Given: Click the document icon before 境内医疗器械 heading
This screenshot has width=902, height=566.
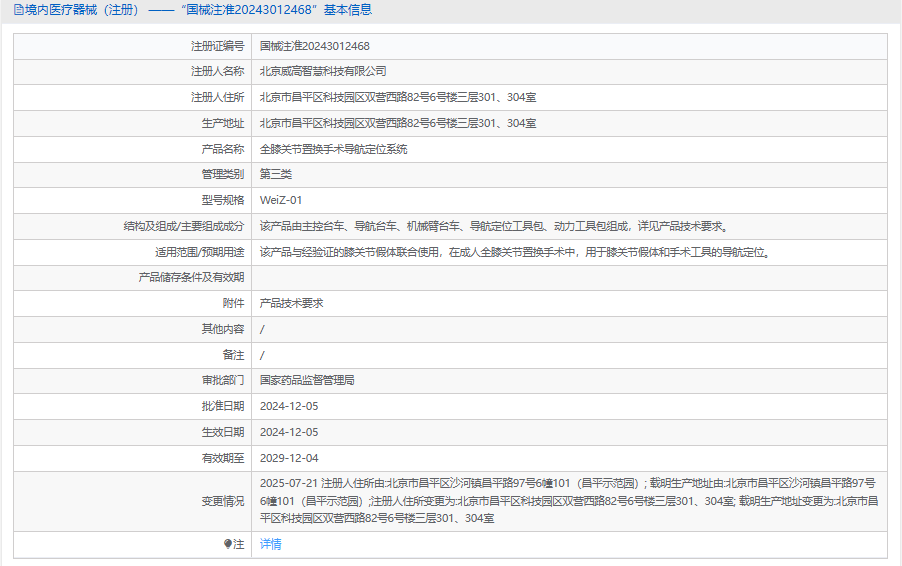Looking at the screenshot, I should [x=18, y=10].
